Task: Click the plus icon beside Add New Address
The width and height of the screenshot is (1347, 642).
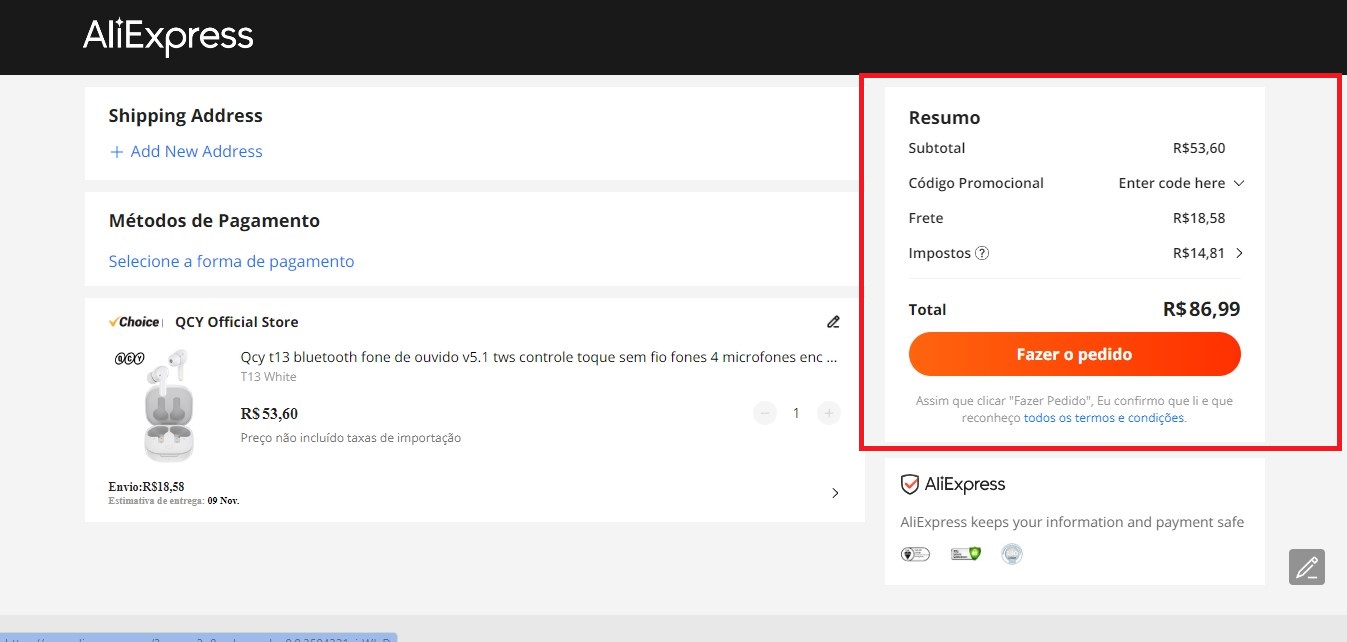Action: click(116, 152)
